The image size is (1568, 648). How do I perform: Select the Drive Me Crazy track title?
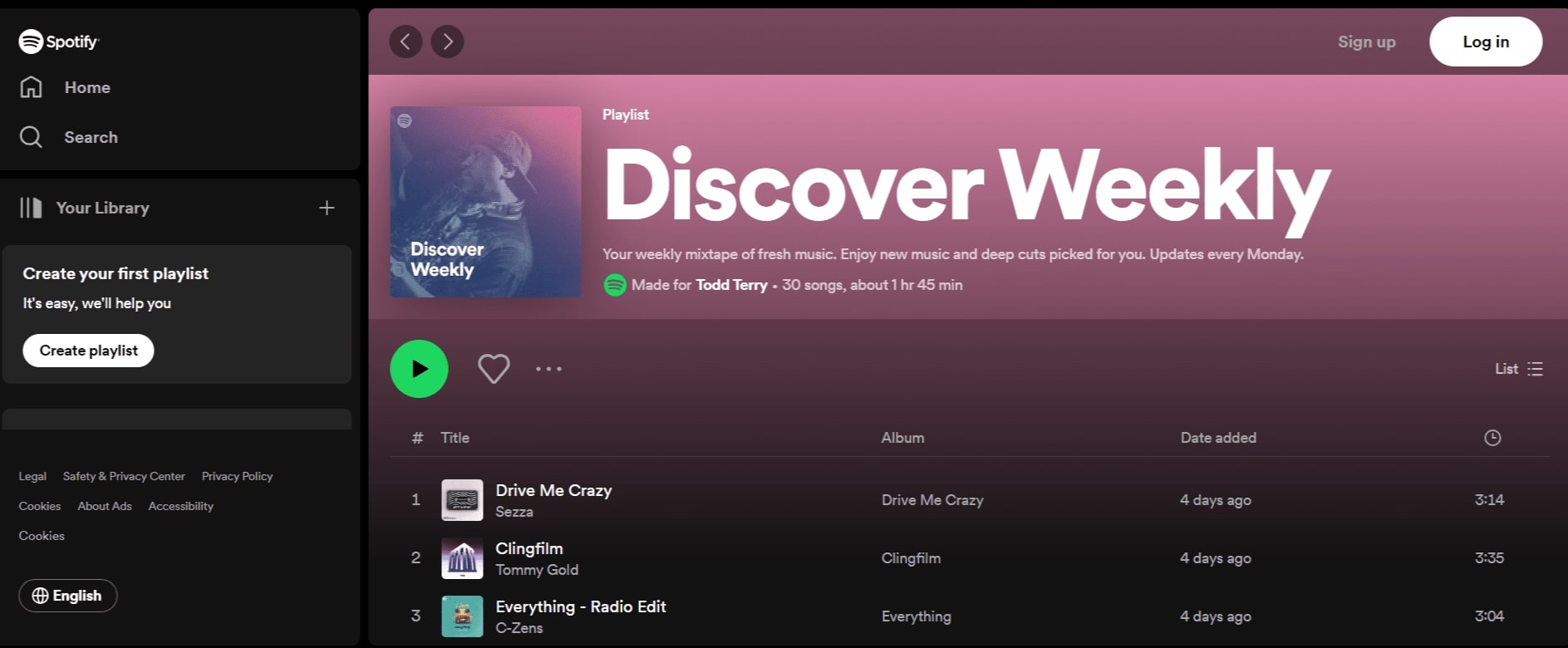(553, 490)
